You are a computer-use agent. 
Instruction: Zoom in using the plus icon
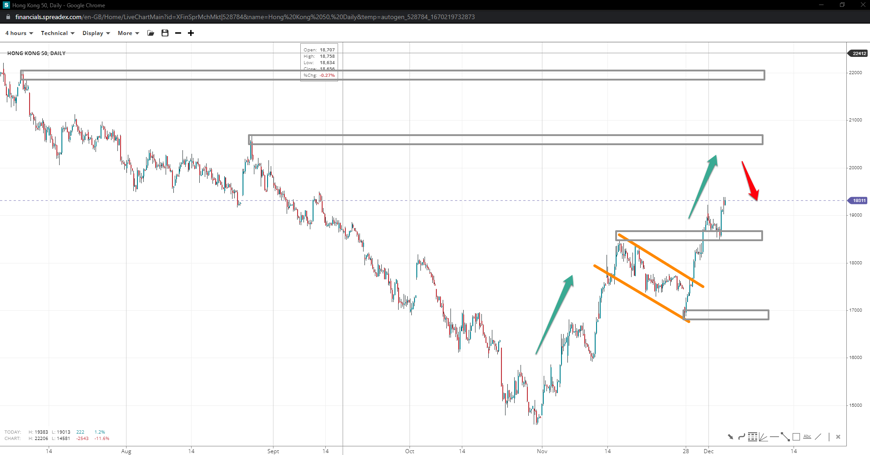(191, 33)
